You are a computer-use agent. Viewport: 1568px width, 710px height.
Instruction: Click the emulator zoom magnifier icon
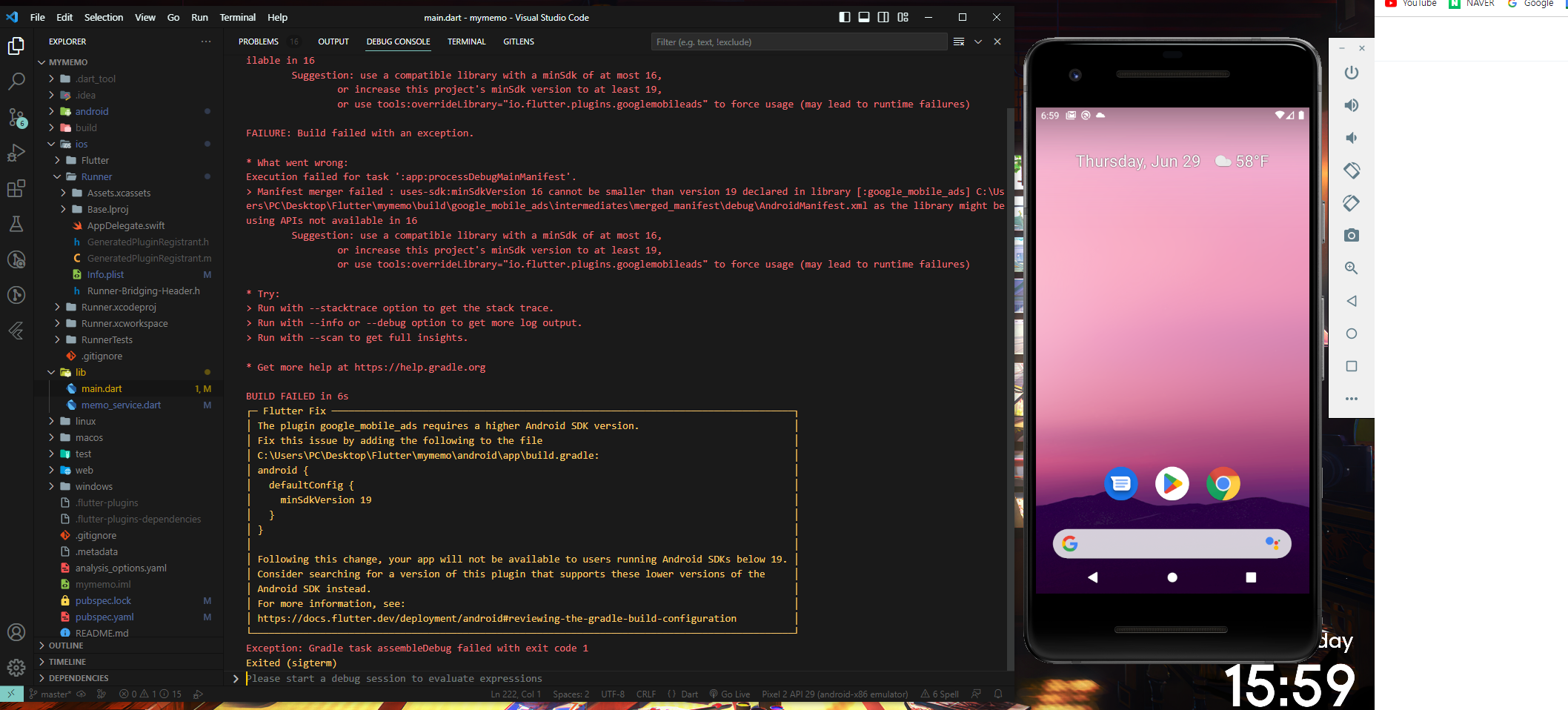coord(1352,268)
